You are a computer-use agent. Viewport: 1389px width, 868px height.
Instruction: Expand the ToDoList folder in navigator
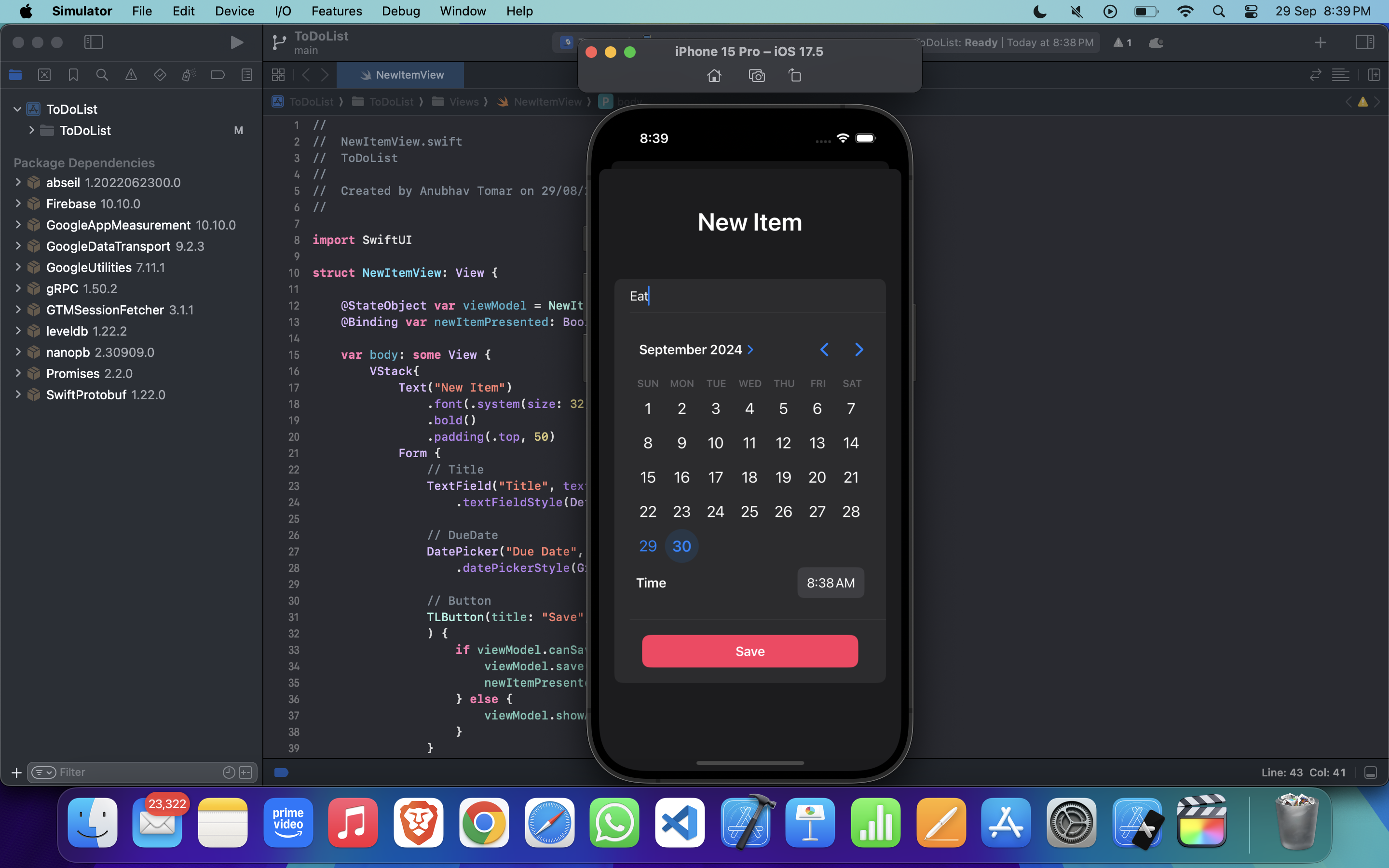[x=31, y=130]
